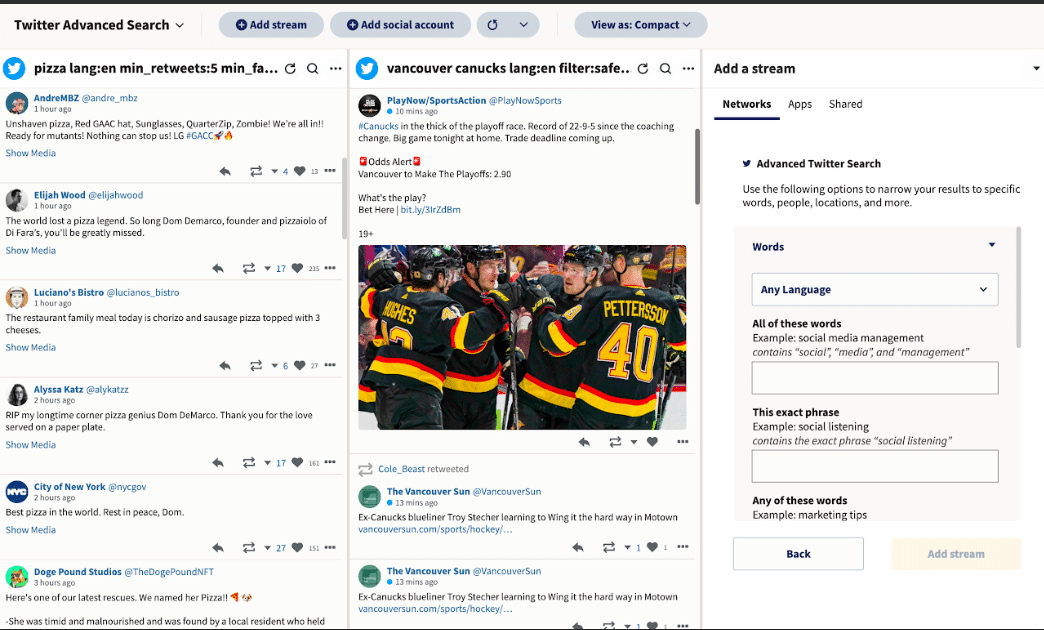Retweet the PlayNow/SportsAction Canucks tweet
The height and width of the screenshot is (630, 1044).
tap(615, 442)
